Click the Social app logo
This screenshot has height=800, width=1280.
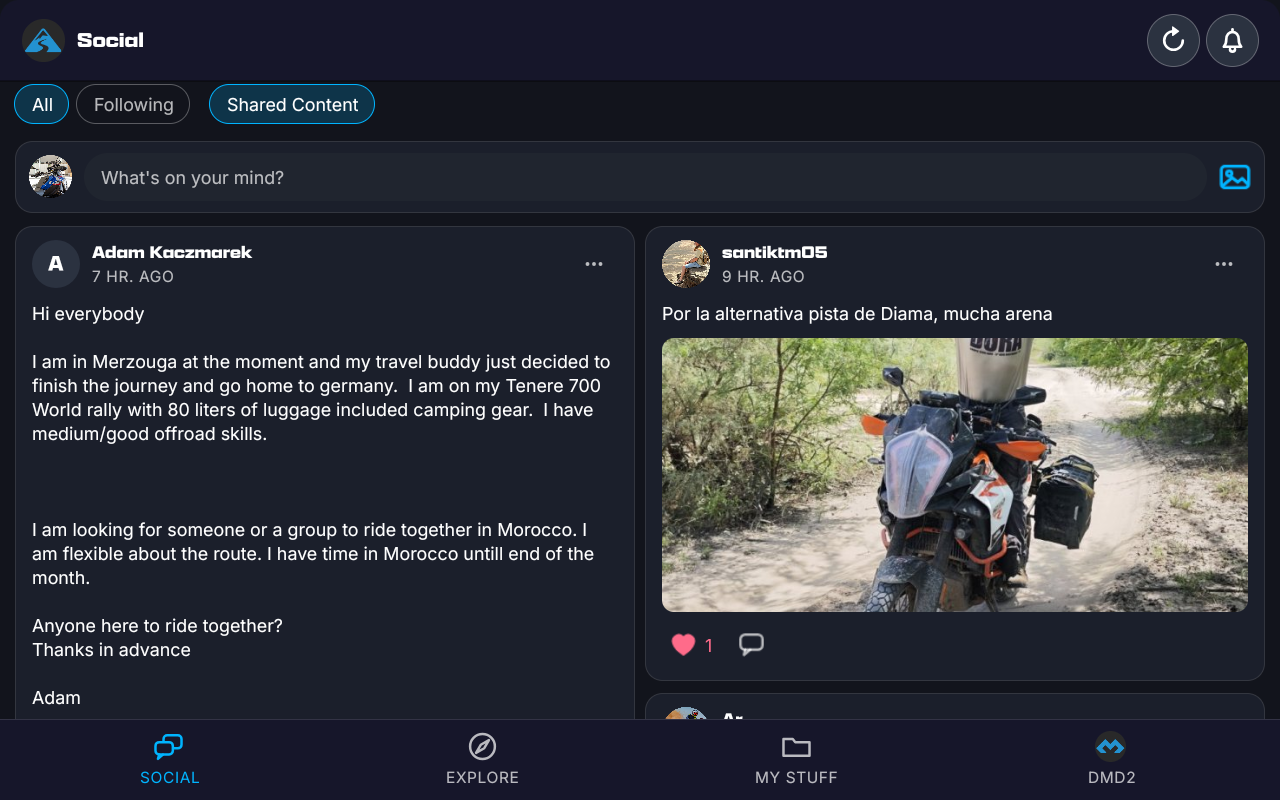43,40
